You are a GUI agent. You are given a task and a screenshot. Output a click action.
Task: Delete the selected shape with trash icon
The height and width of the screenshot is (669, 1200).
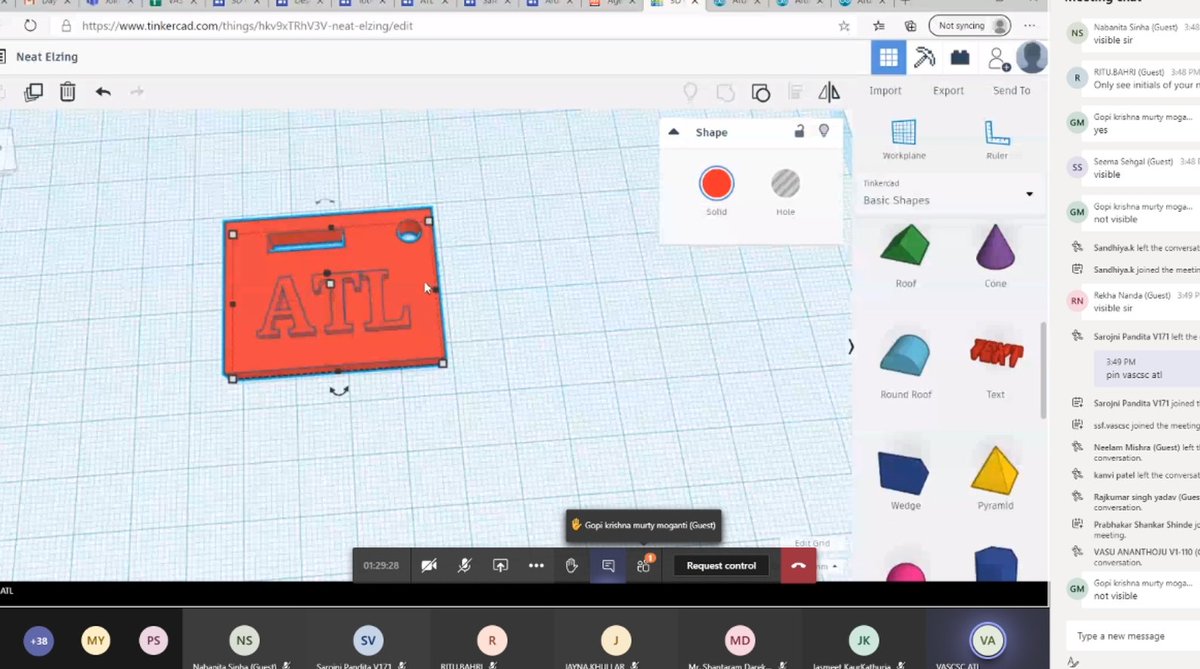click(x=67, y=92)
